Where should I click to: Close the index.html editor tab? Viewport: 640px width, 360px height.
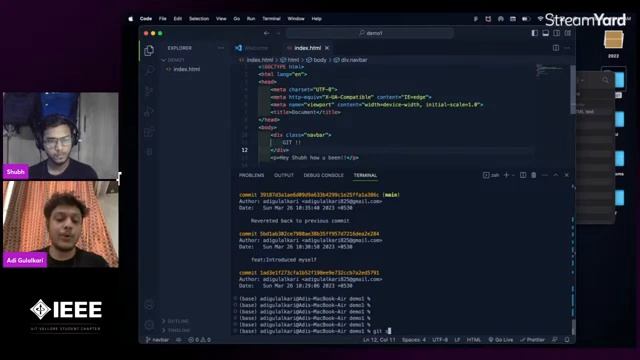[x=327, y=48]
